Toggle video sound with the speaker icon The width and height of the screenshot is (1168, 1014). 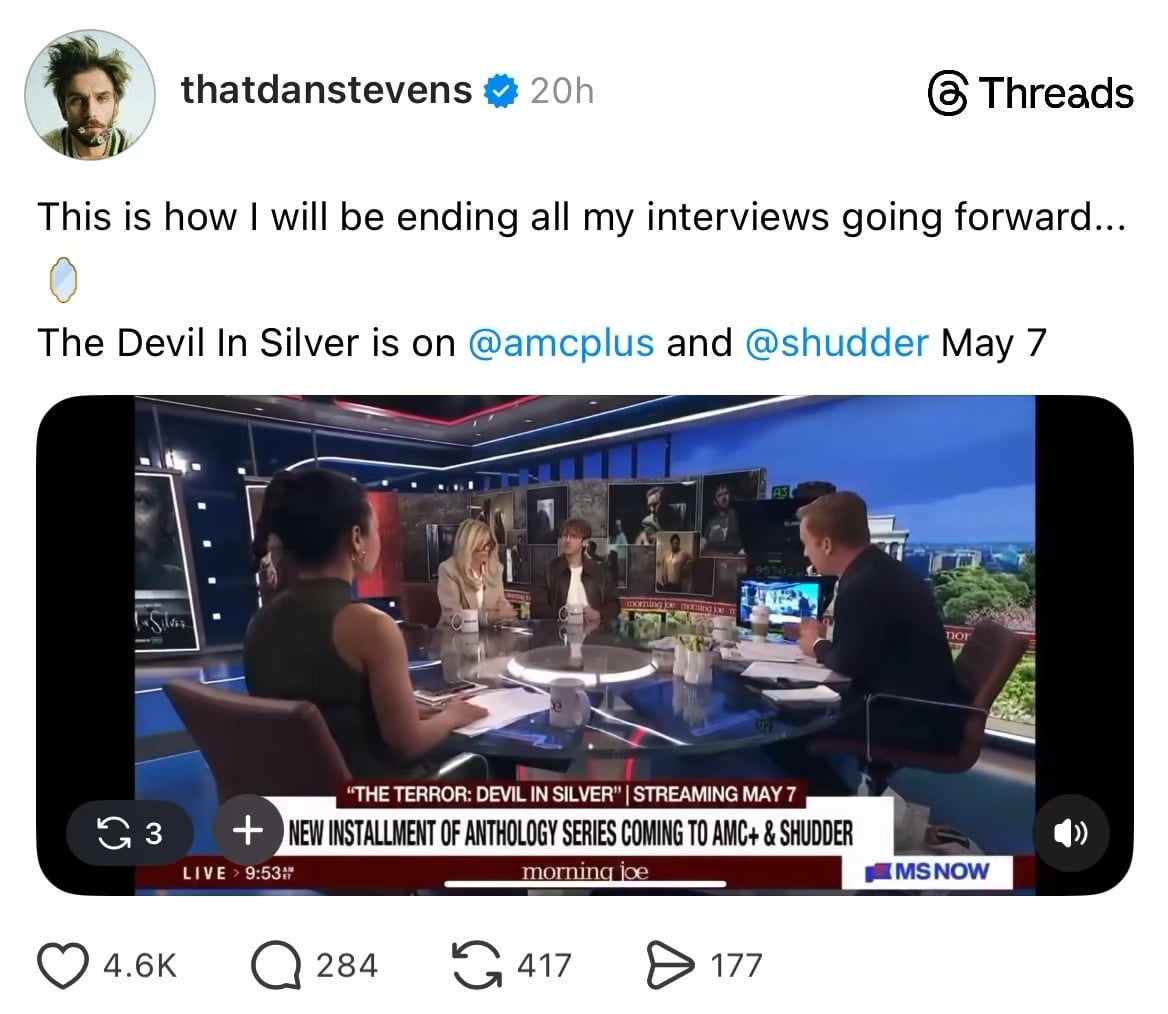tap(1070, 832)
